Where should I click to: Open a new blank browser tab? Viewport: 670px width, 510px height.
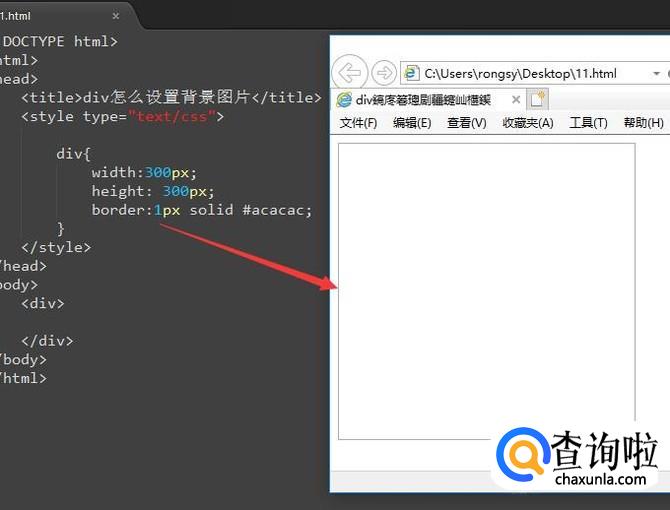point(538,99)
